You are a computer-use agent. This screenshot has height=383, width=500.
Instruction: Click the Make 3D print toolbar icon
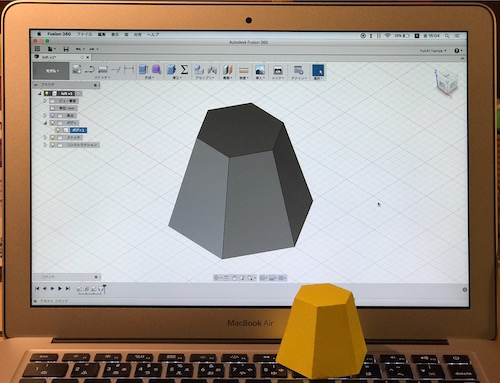[278, 70]
